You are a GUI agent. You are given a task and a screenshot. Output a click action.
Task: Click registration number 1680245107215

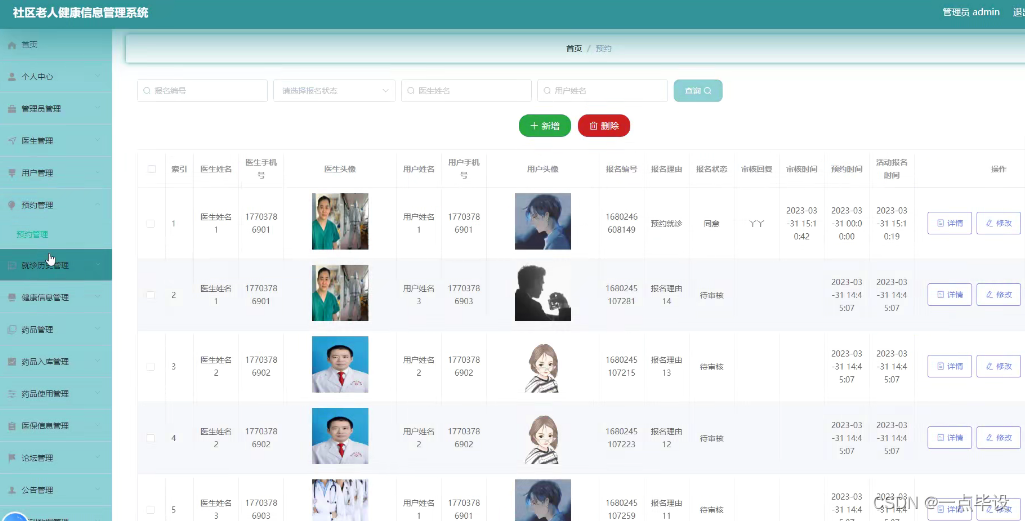tap(621, 367)
